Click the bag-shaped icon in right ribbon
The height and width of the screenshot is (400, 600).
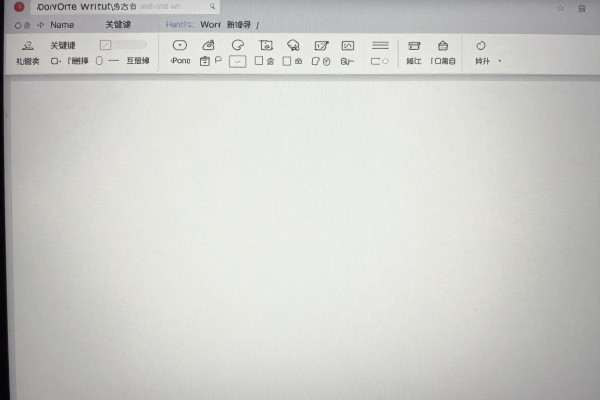point(443,46)
